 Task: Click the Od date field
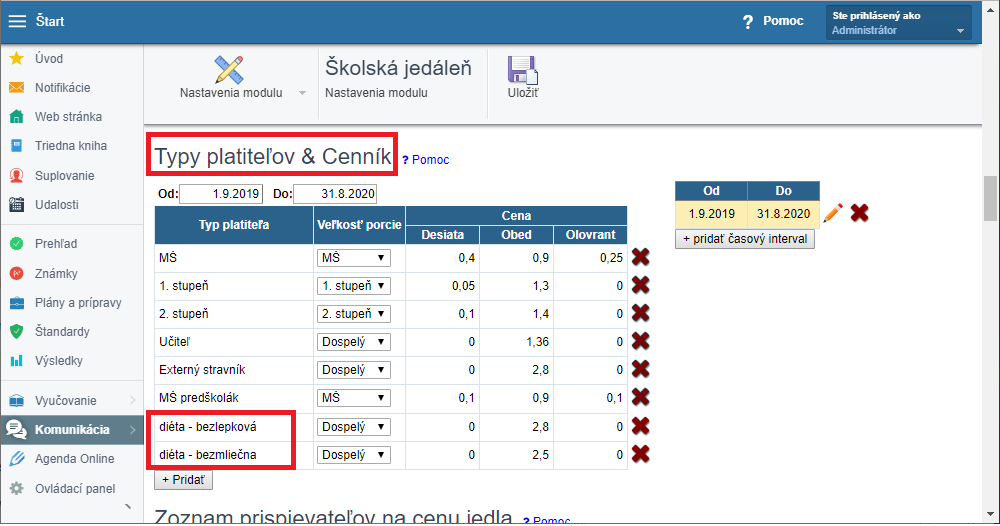pyautogui.click(x=221, y=194)
